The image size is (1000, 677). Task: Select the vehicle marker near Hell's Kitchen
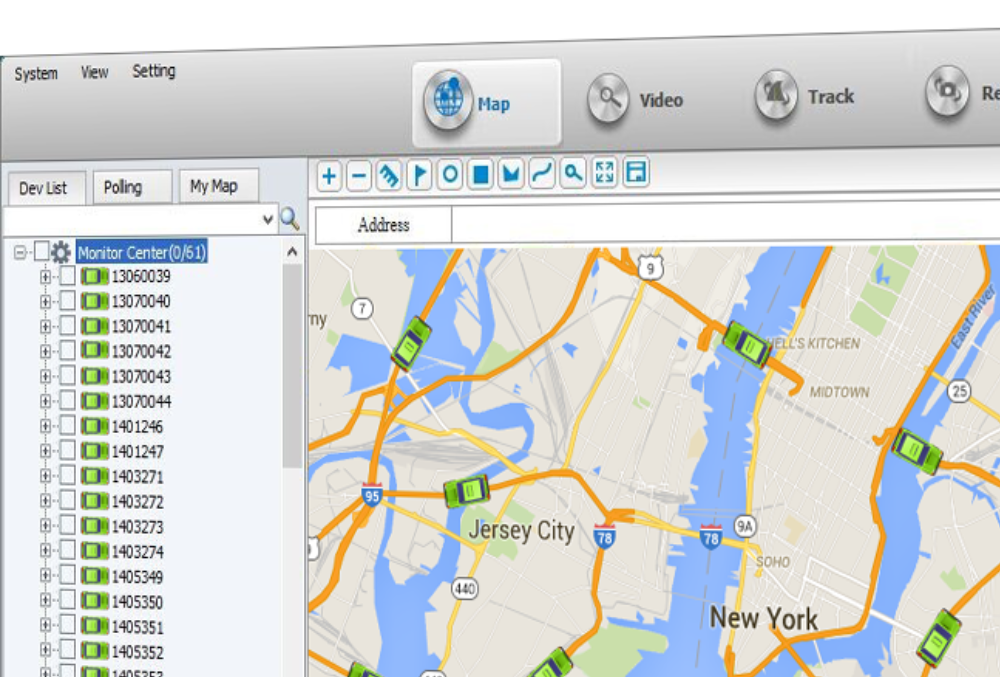[747, 344]
